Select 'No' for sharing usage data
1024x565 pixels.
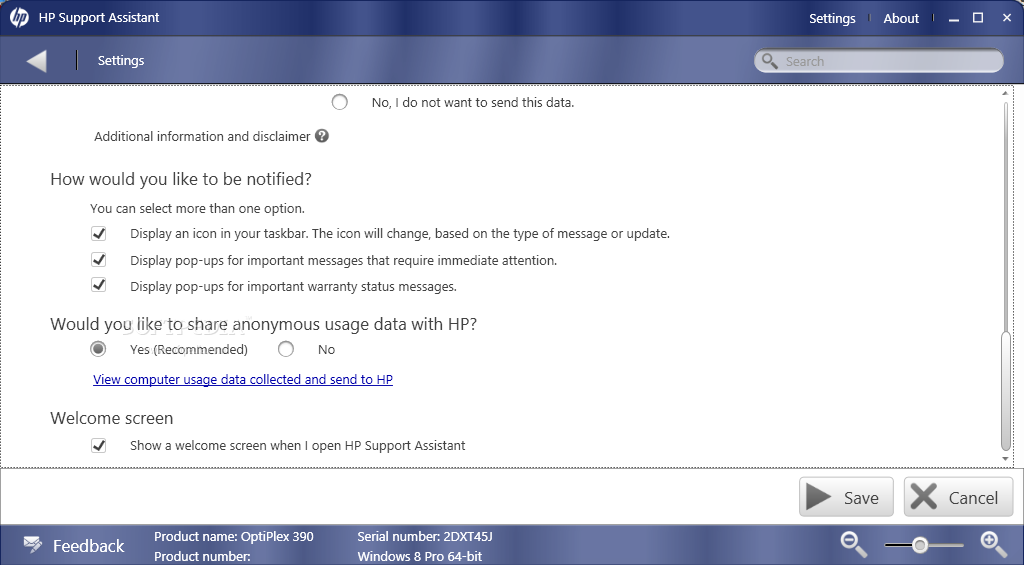pyautogui.click(x=285, y=349)
